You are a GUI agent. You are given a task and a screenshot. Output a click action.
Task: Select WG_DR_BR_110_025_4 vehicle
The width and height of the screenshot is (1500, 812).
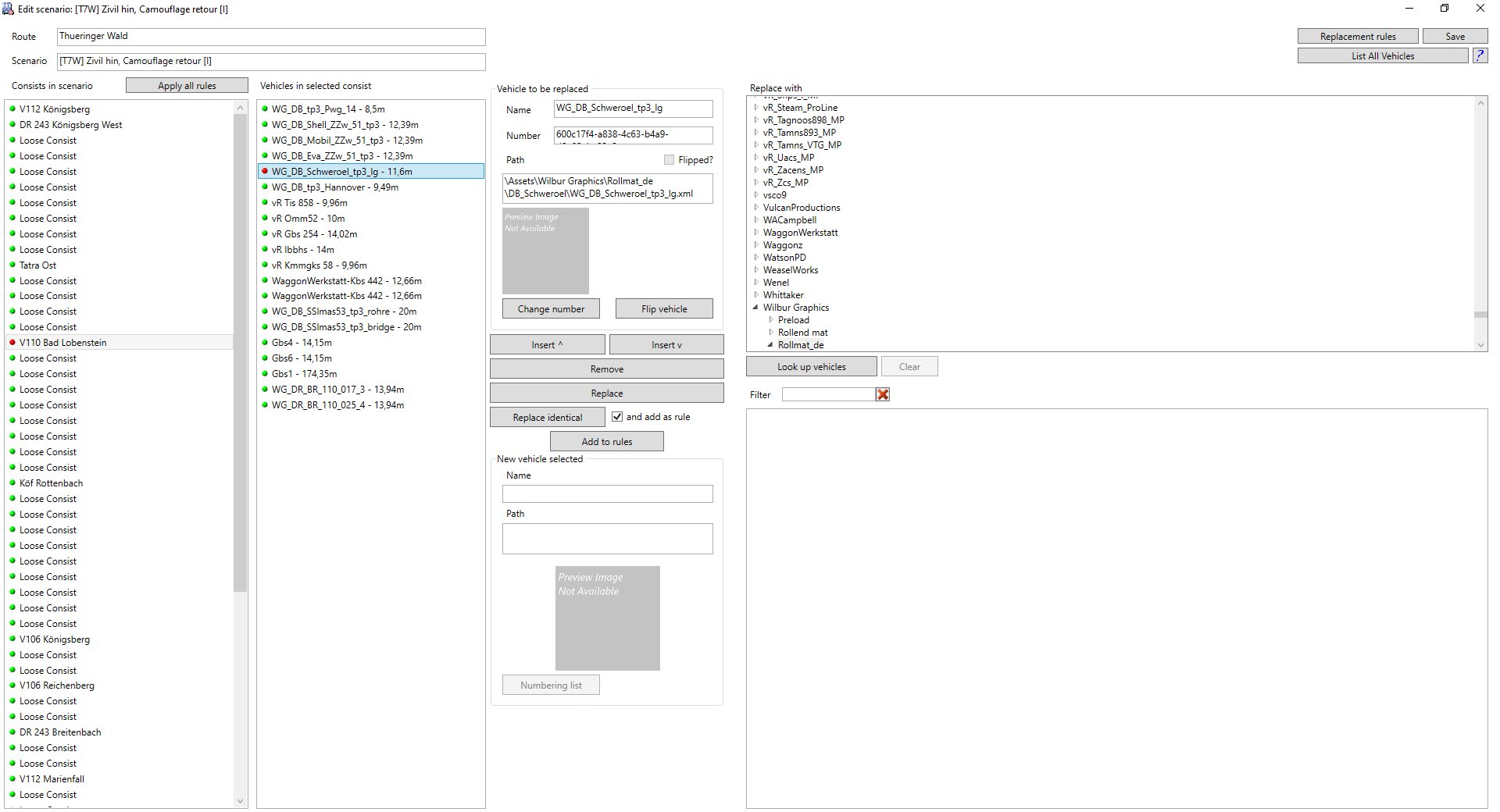[337, 405]
